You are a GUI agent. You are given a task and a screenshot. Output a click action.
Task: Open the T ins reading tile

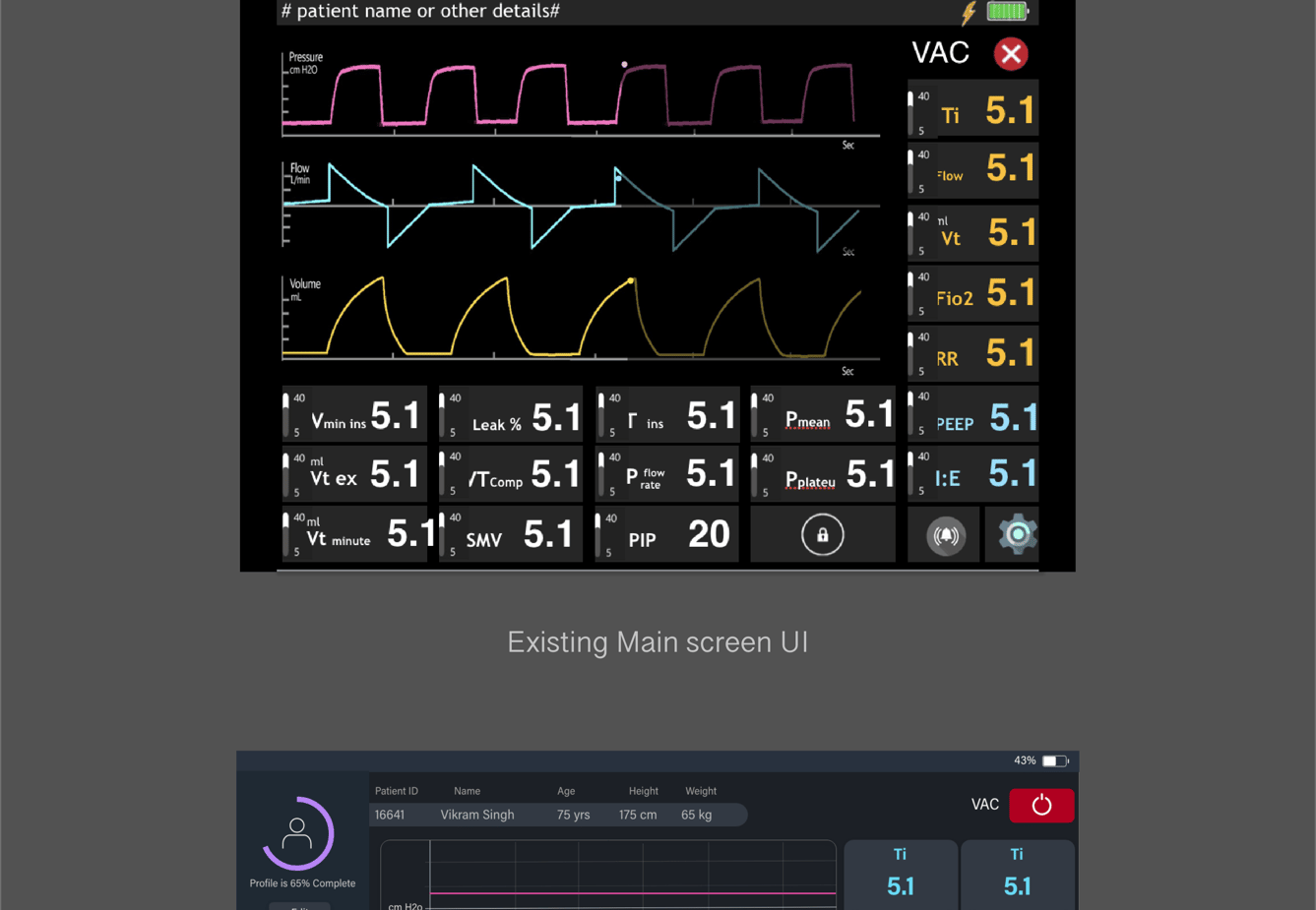667,414
